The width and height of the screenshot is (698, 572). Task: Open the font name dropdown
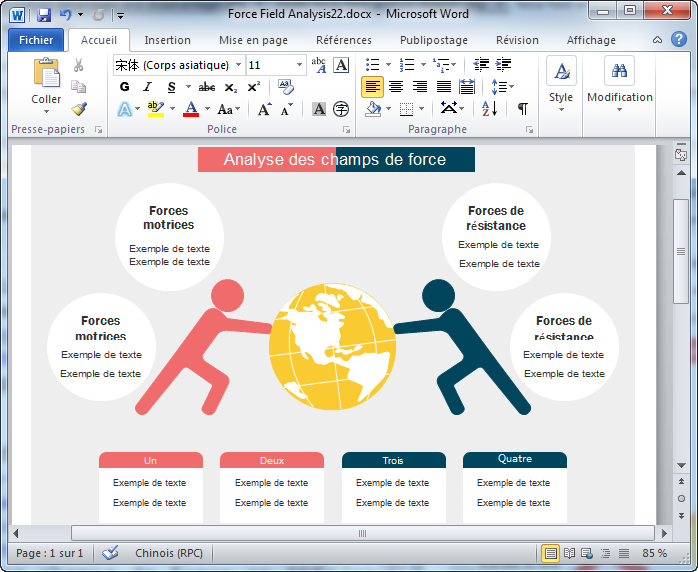pos(238,65)
